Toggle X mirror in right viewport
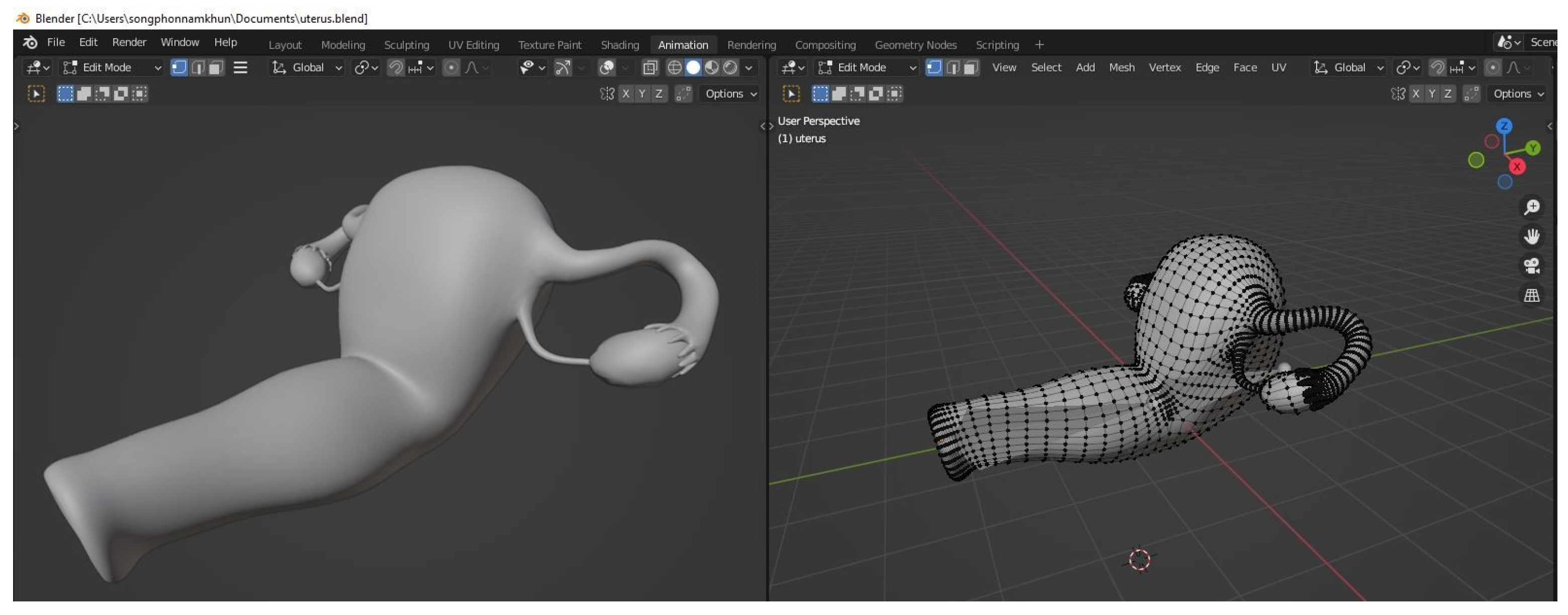Image resolution: width=1568 pixels, height=615 pixels. pyautogui.click(x=1416, y=94)
